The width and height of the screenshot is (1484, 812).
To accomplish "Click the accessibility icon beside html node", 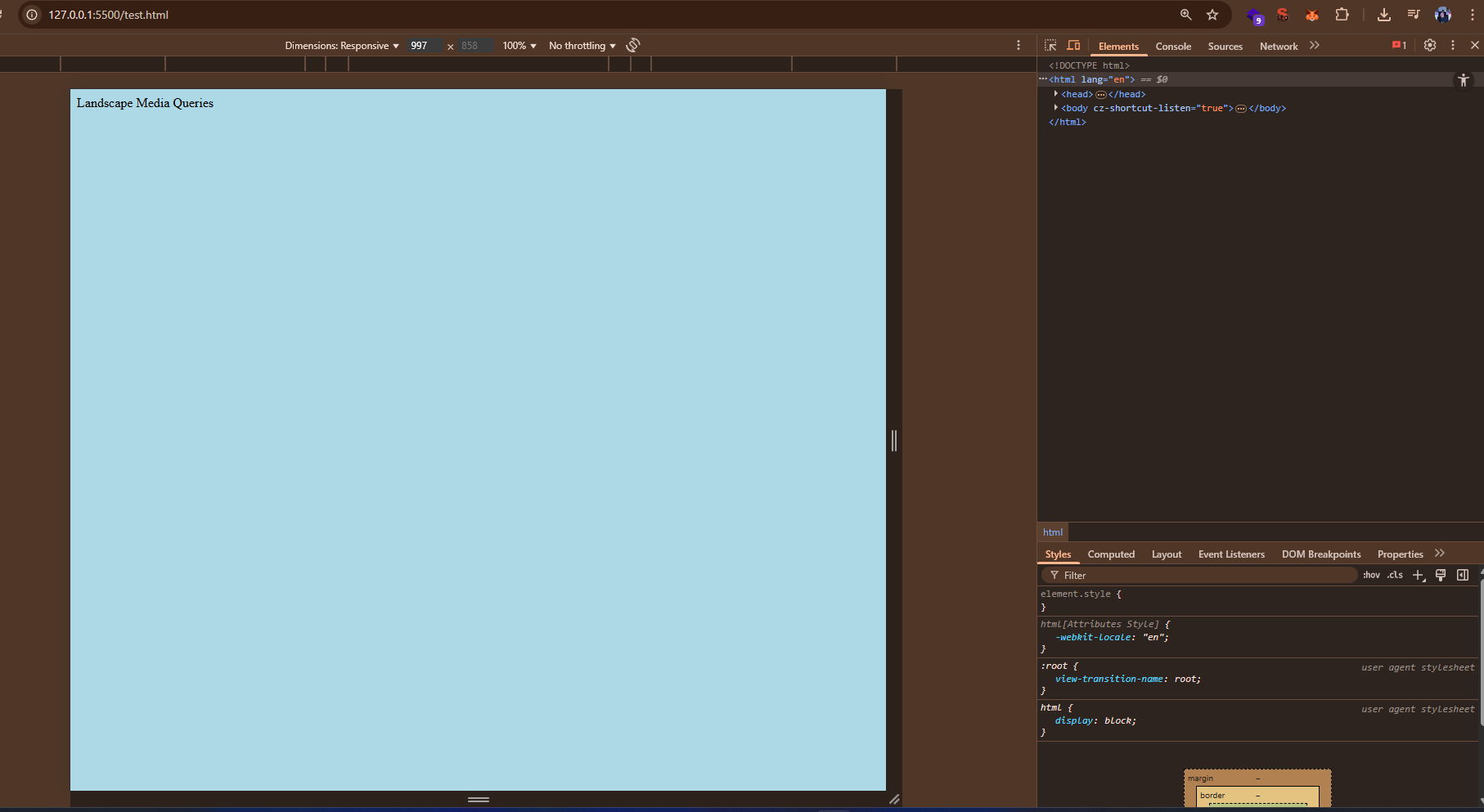I will tap(1464, 79).
